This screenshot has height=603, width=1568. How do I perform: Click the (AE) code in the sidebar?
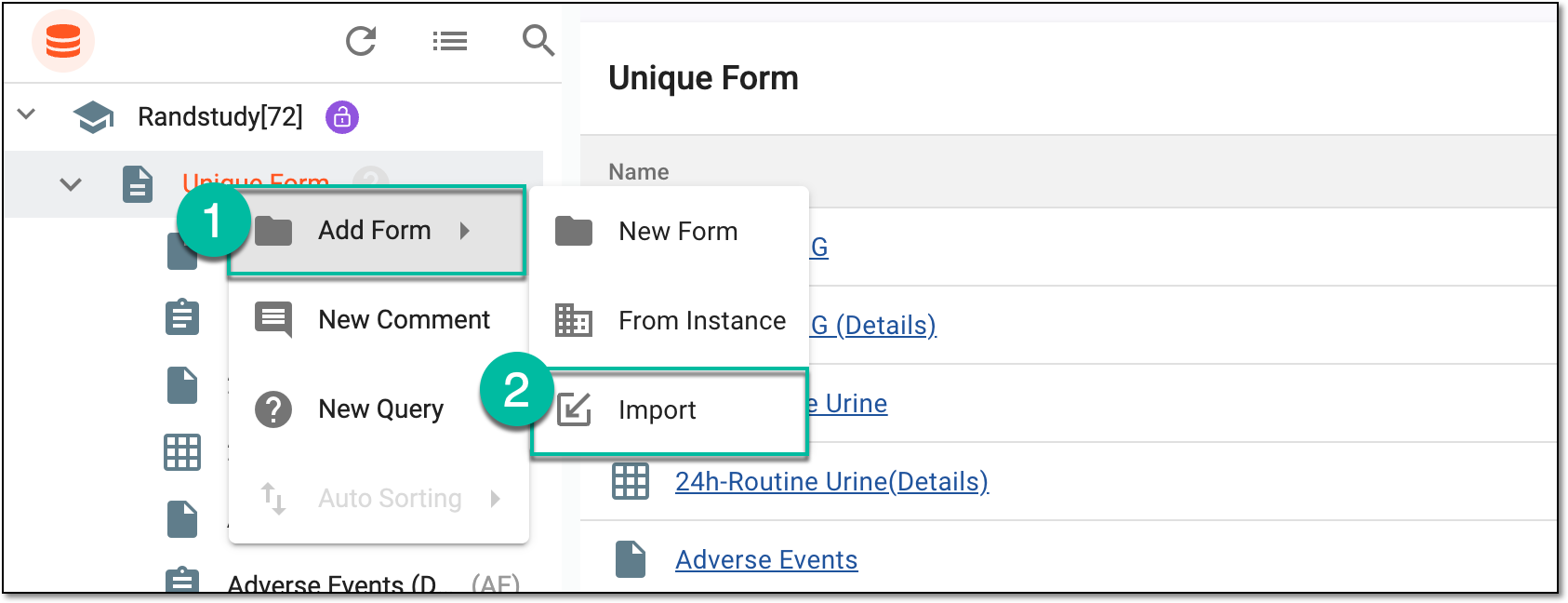(x=496, y=584)
